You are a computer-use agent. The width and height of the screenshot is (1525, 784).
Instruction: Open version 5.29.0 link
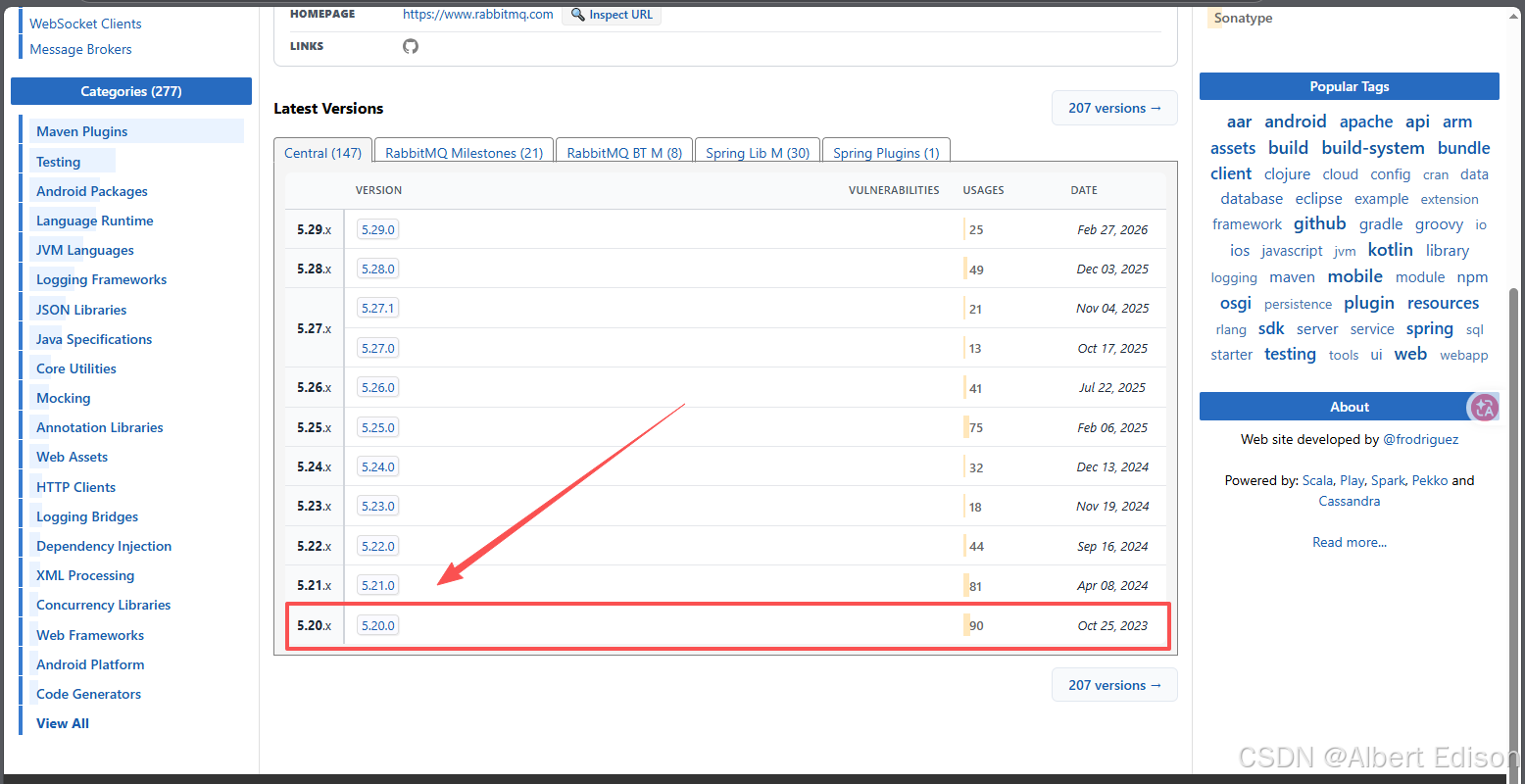click(x=377, y=229)
